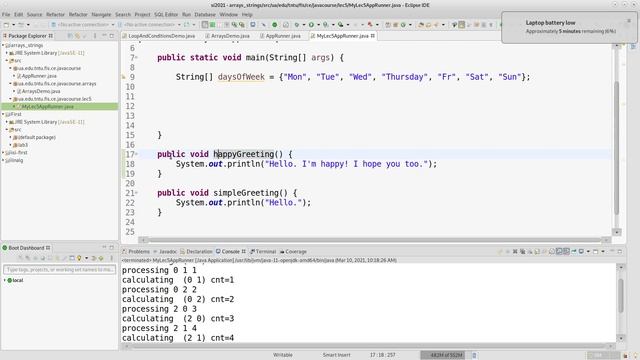This screenshot has height=360, width=640.
Task: Click the "Thursday" string literal
Action: pyautogui.click(x=404, y=77)
